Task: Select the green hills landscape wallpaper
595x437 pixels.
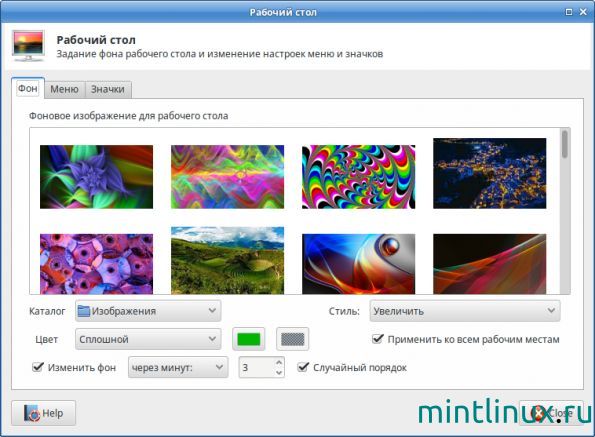Action: pyautogui.click(x=227, y=261)
